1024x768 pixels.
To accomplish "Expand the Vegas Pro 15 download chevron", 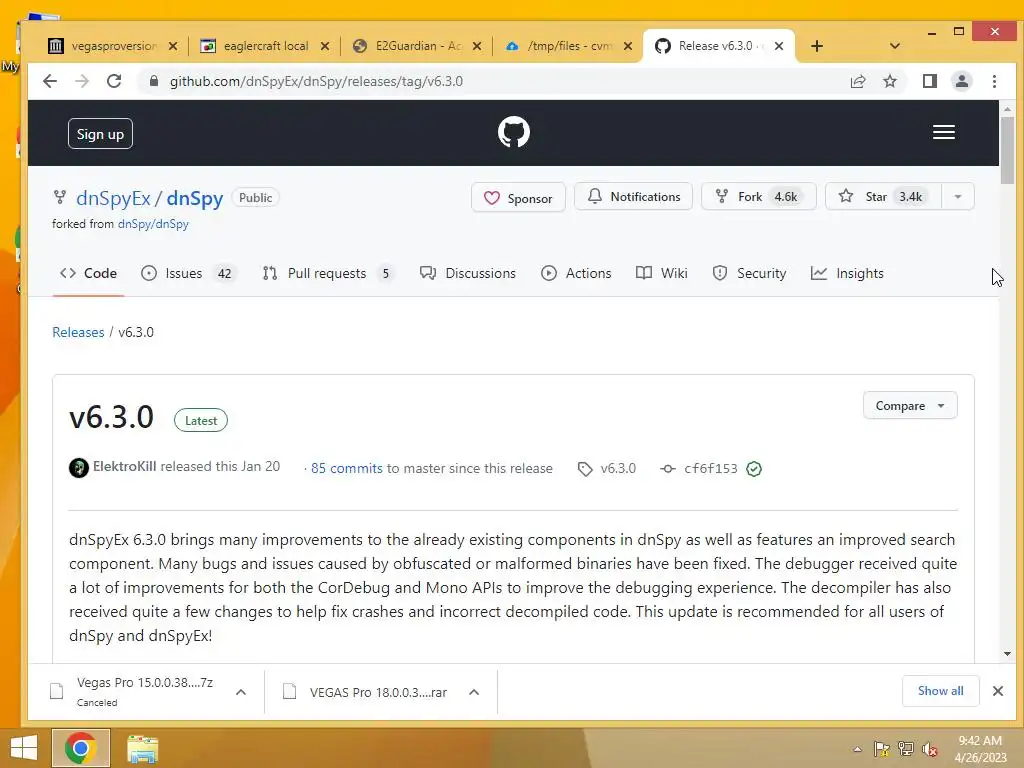I will pyautogui.click(x=240, y=692).
